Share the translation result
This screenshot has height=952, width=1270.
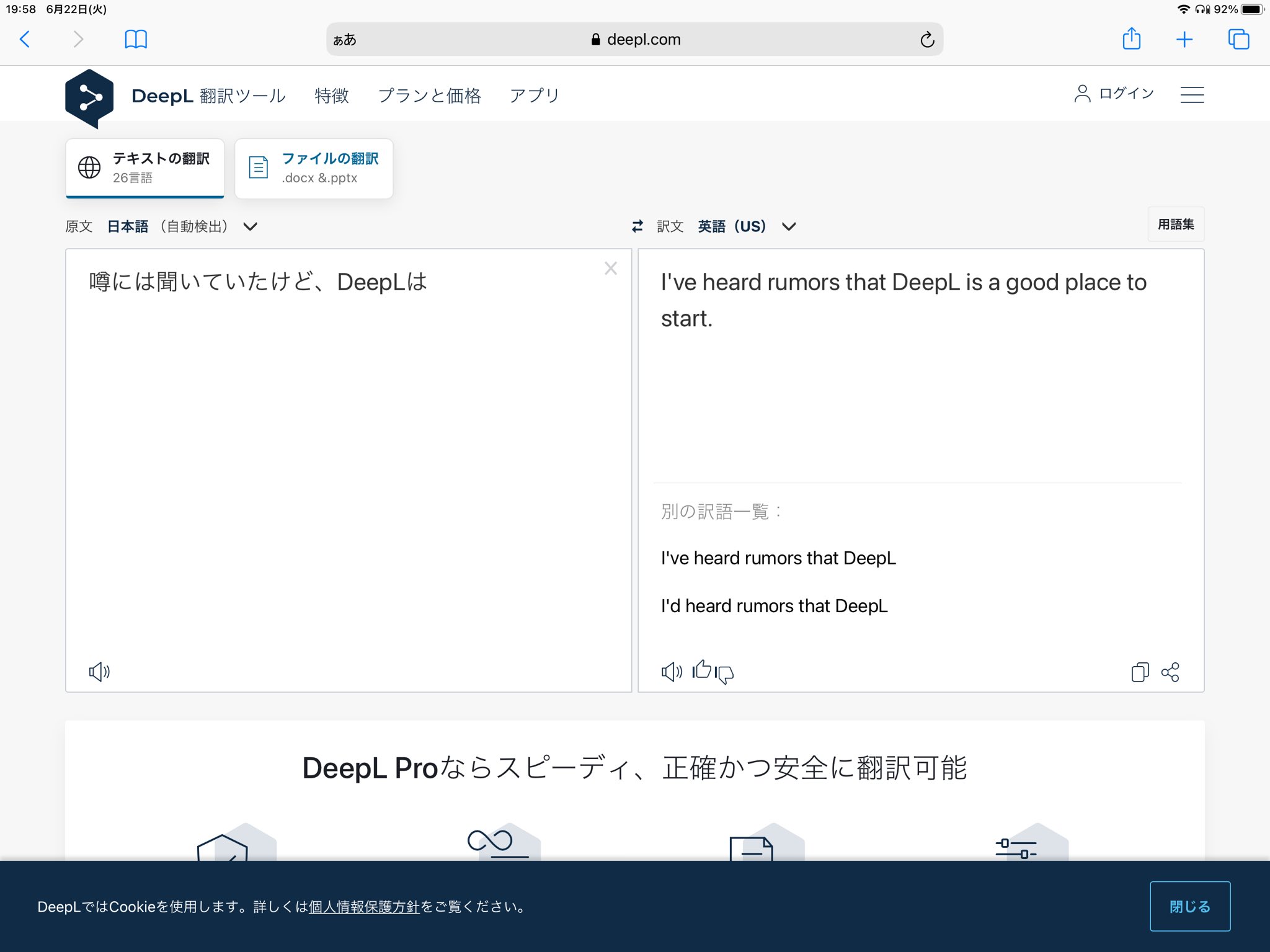click(1171, 672)
